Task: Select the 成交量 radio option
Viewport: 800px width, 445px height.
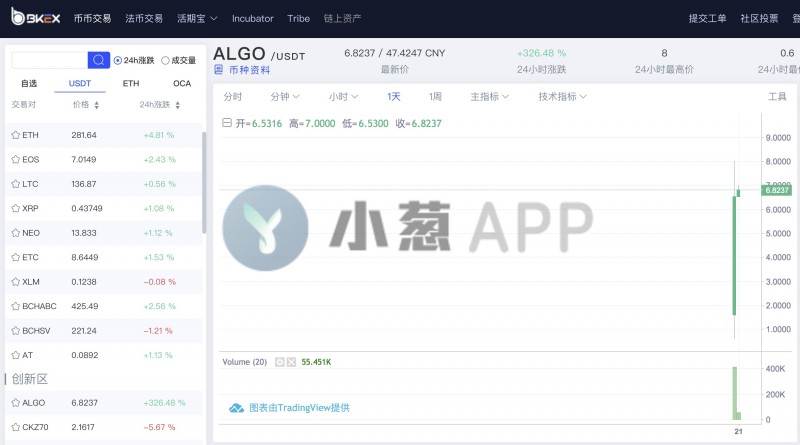Action: click(165, 61)
